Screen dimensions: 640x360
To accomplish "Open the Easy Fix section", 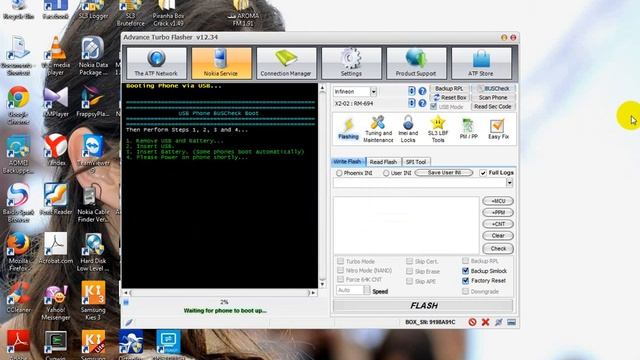I will tap(498, 129).
